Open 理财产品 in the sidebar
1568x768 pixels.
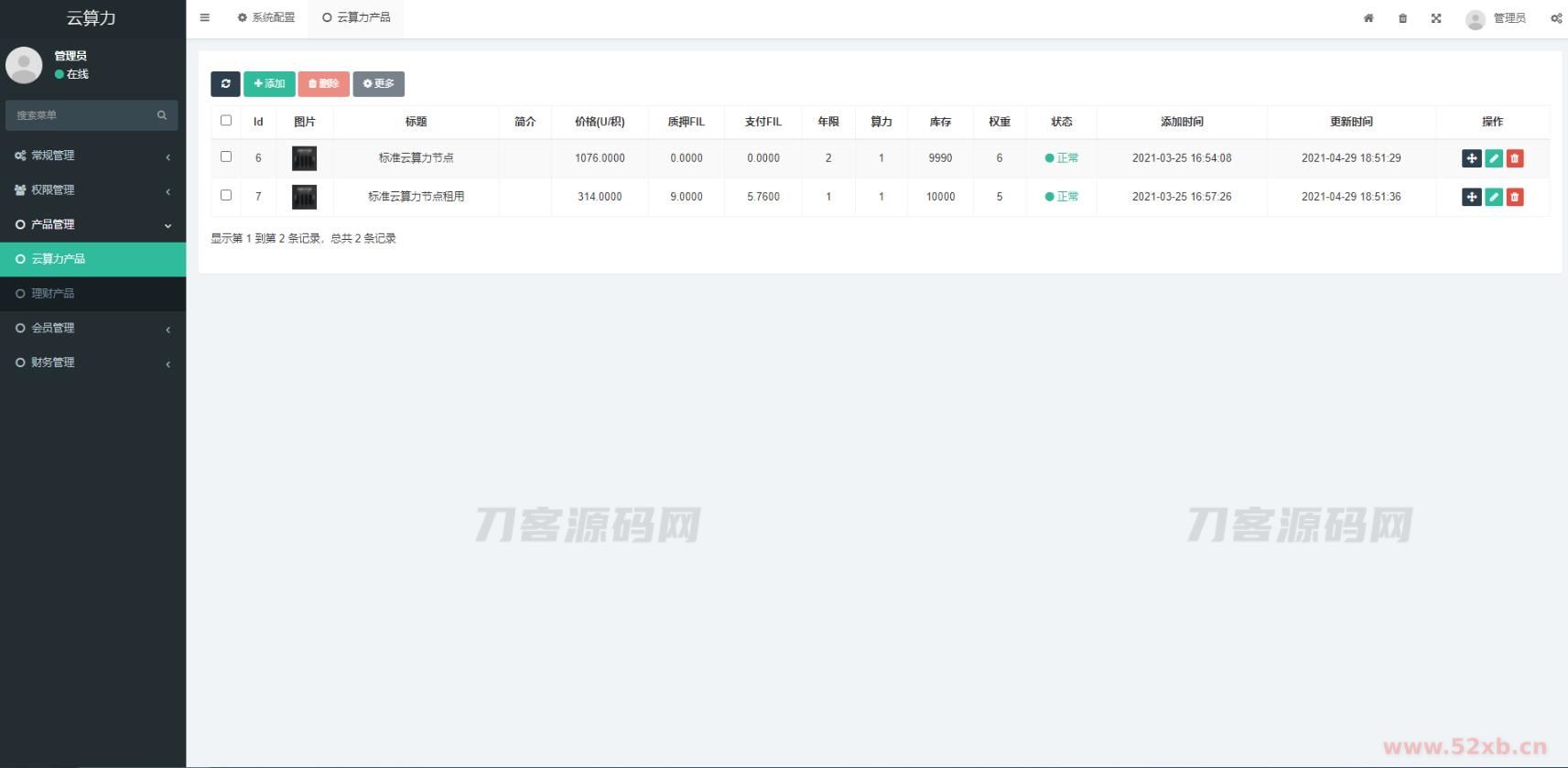click(53, 294)
